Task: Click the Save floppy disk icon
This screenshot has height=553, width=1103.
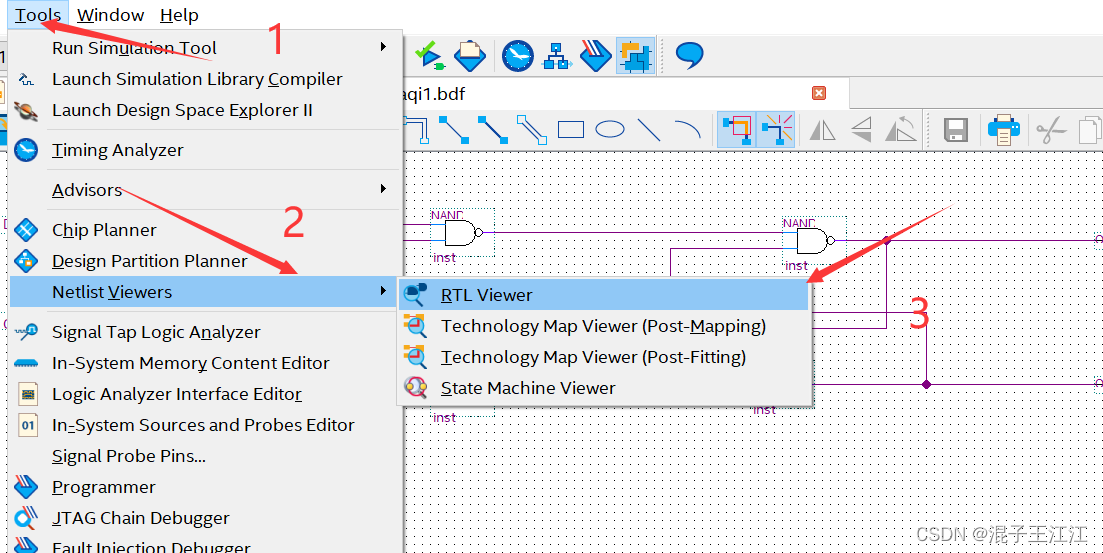Action: tap(955, 130)
